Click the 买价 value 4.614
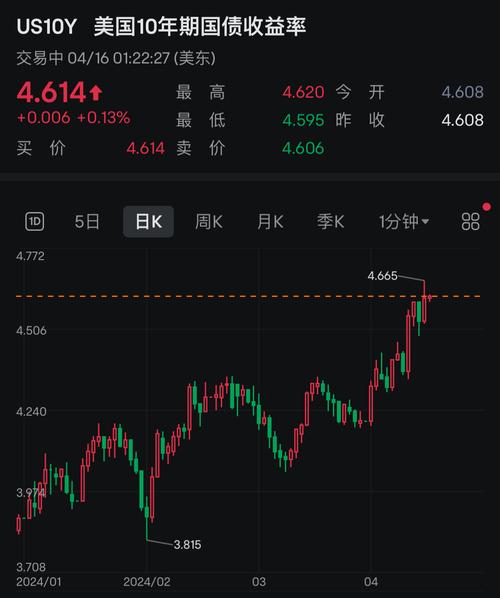Screen dimensions: 500x598 click(x=145, y=148)
